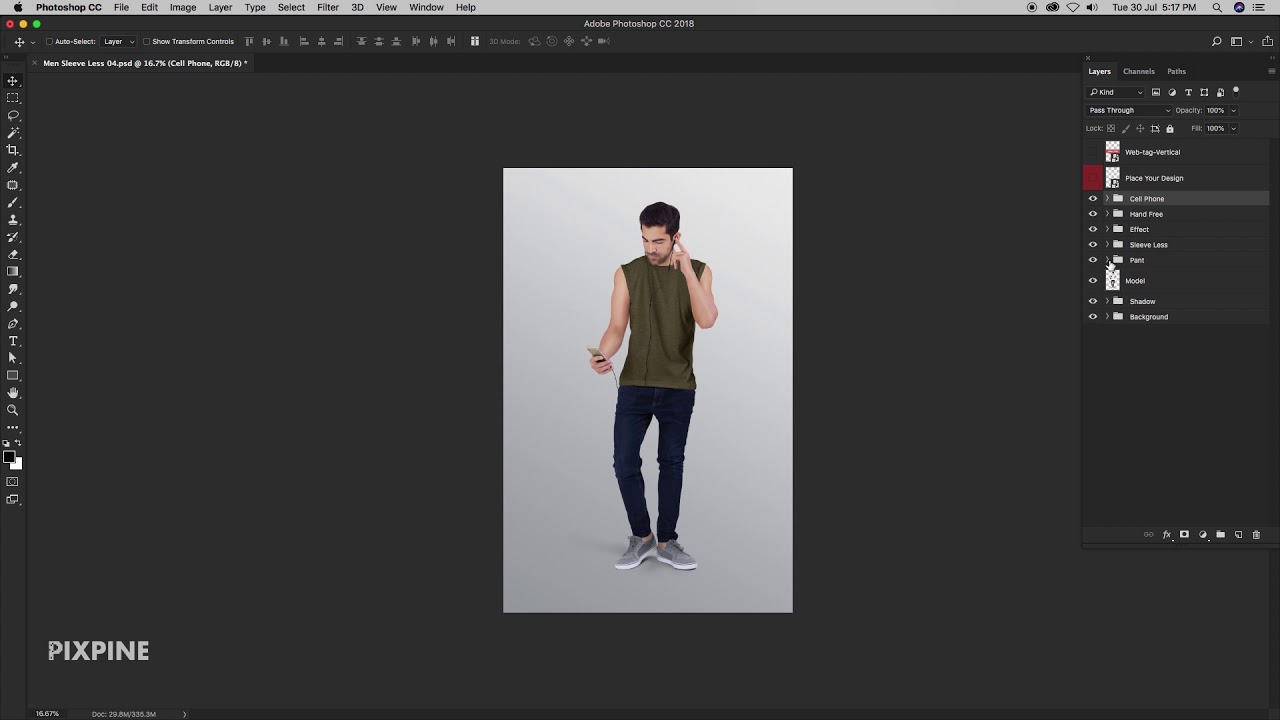Click the Change Screen Mode icon
Image resolution: width=1280 pixels, height=720 pixels.
[x=13, y=499]
